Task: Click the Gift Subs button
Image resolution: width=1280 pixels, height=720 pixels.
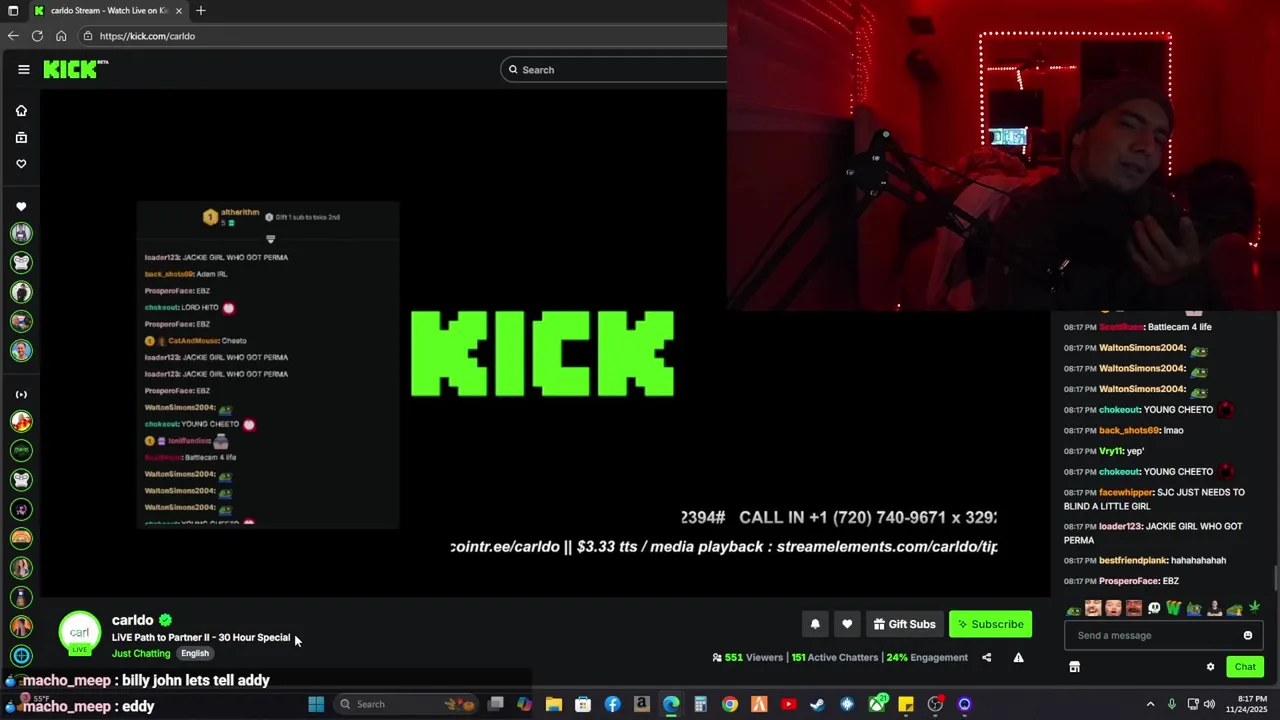Action: tap(904, 624)
